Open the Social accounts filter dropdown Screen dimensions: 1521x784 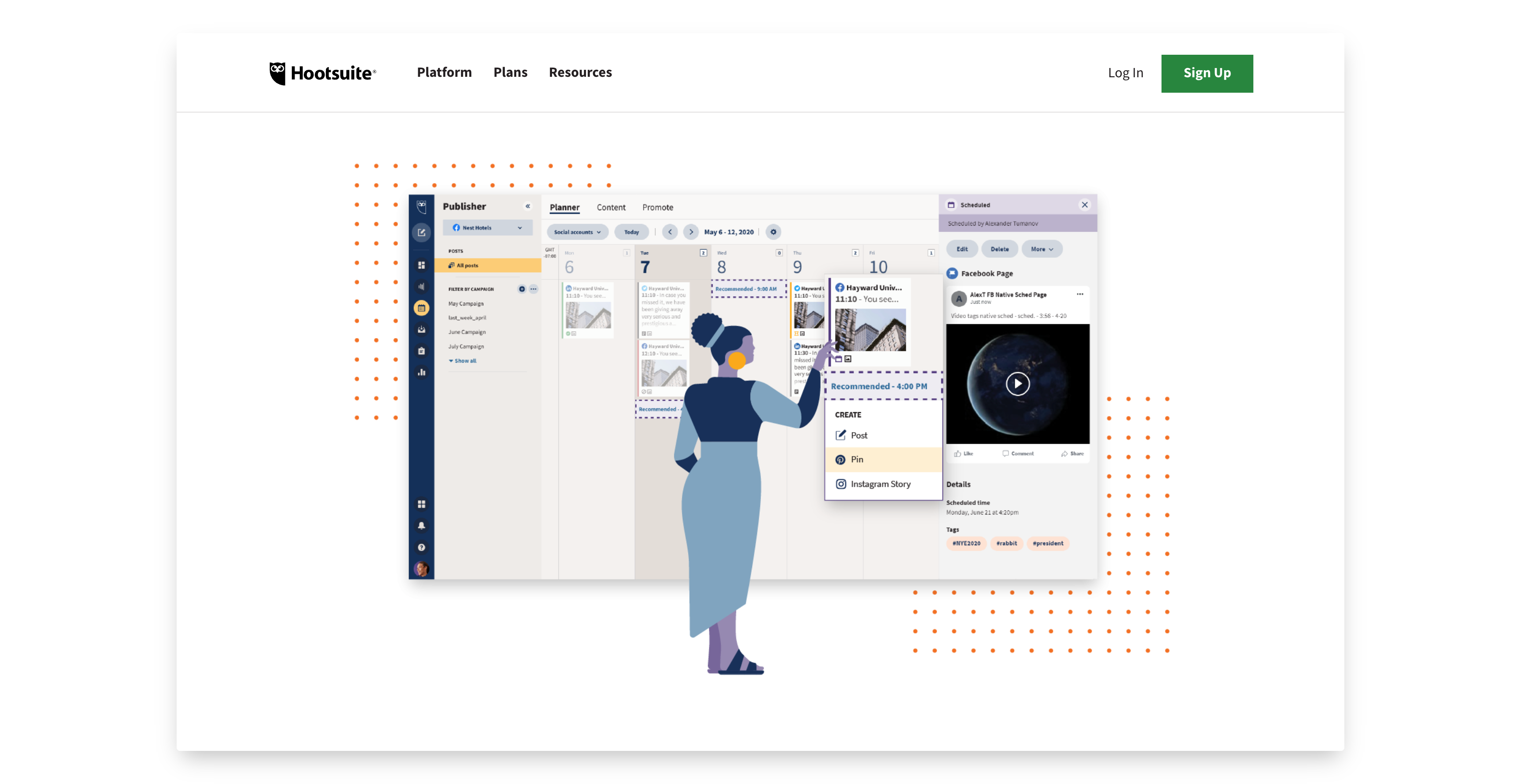coord(578,232)
